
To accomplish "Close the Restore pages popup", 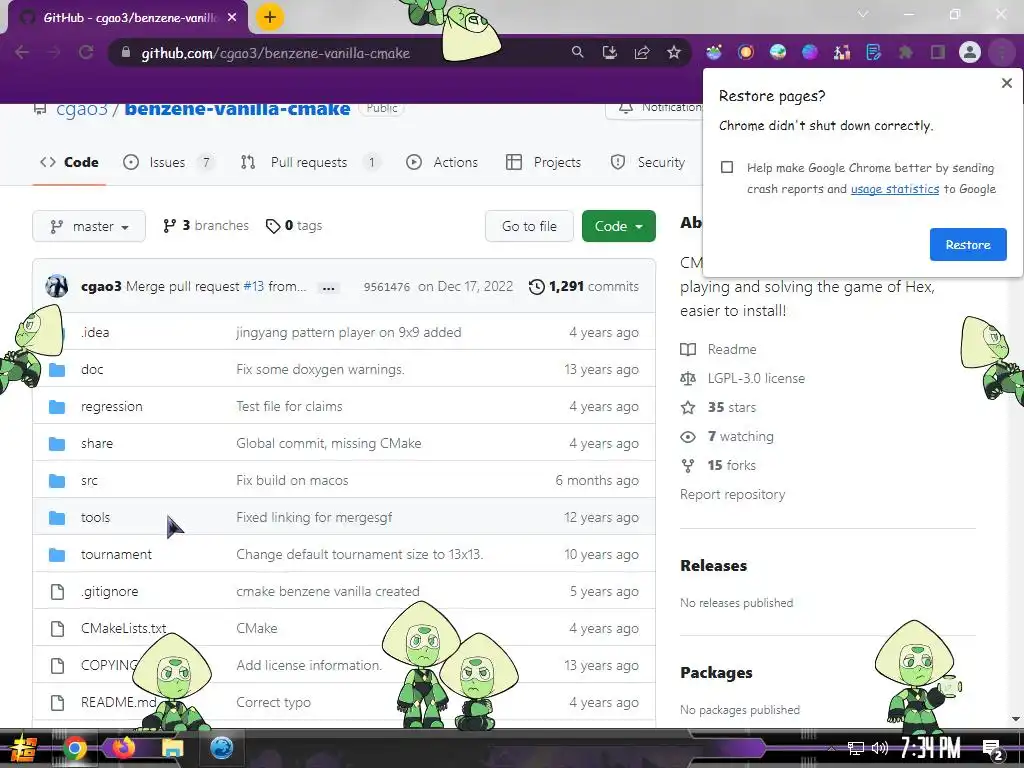I will coord(1006,83).
